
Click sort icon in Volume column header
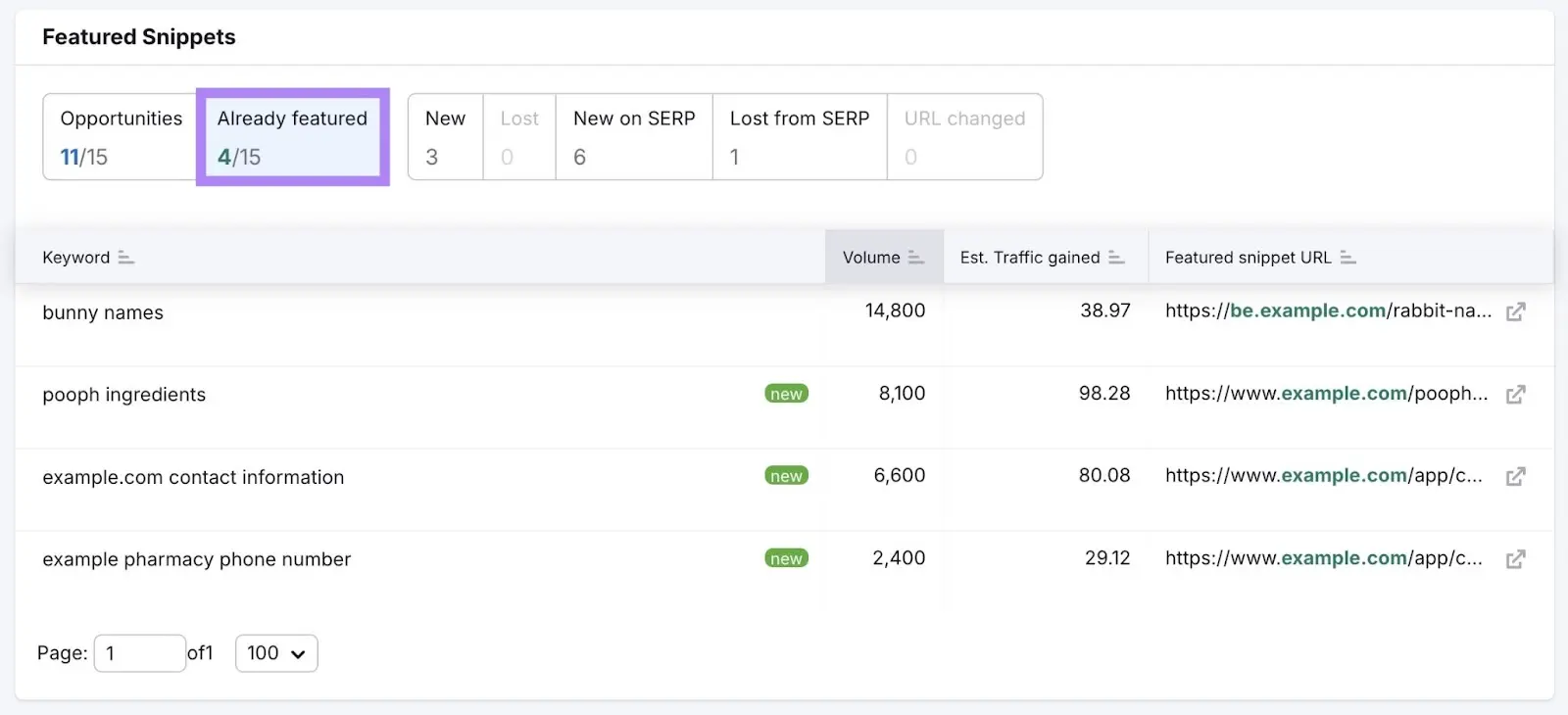915,258
